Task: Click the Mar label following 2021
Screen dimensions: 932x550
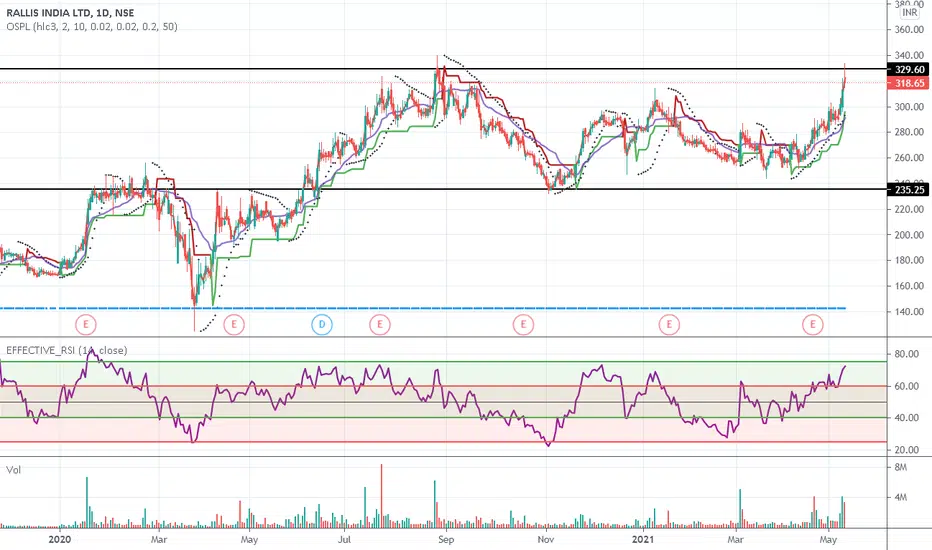Action: (x=735, y=539)
